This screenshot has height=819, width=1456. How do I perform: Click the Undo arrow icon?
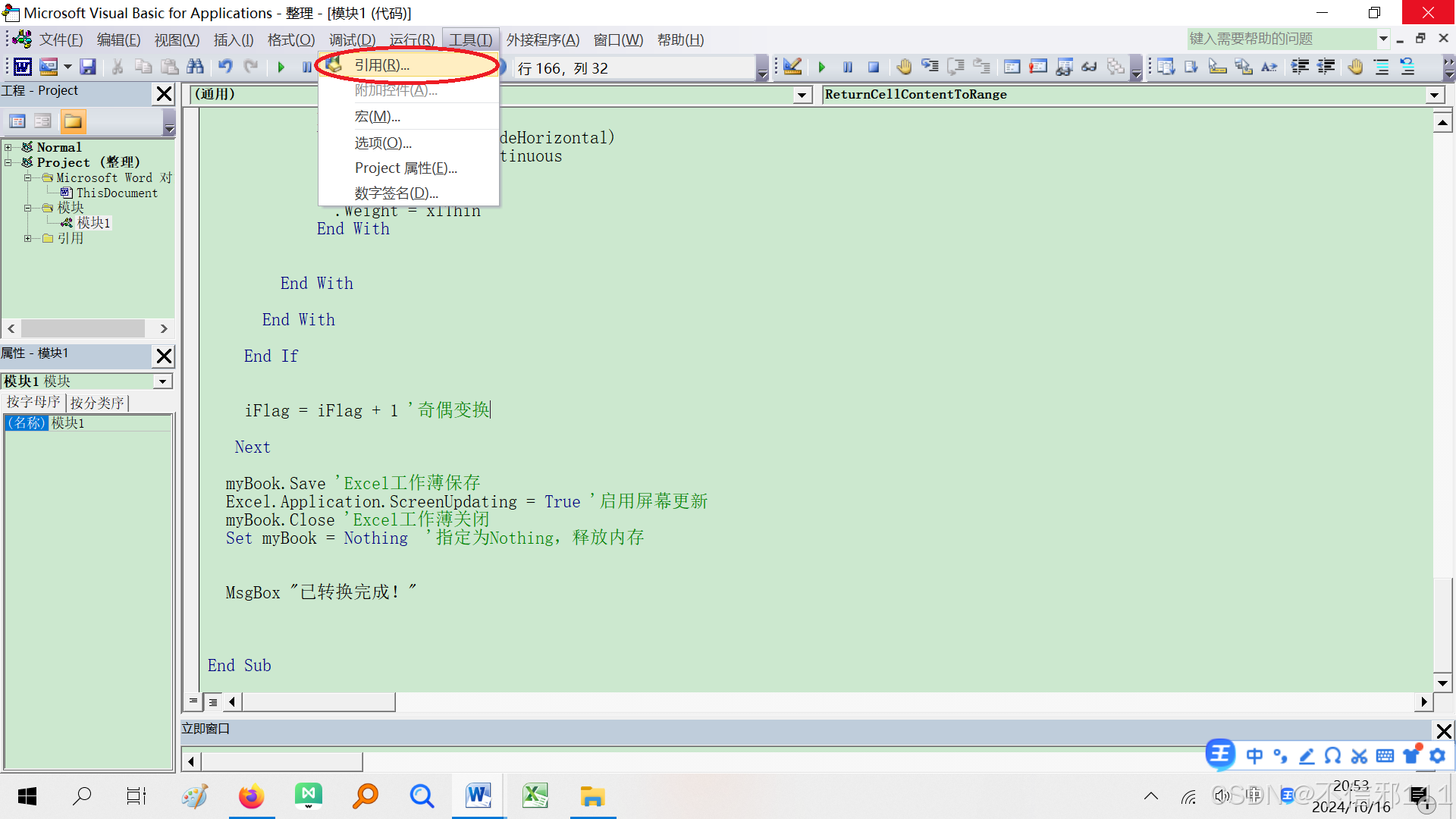[x=225, y=67]
